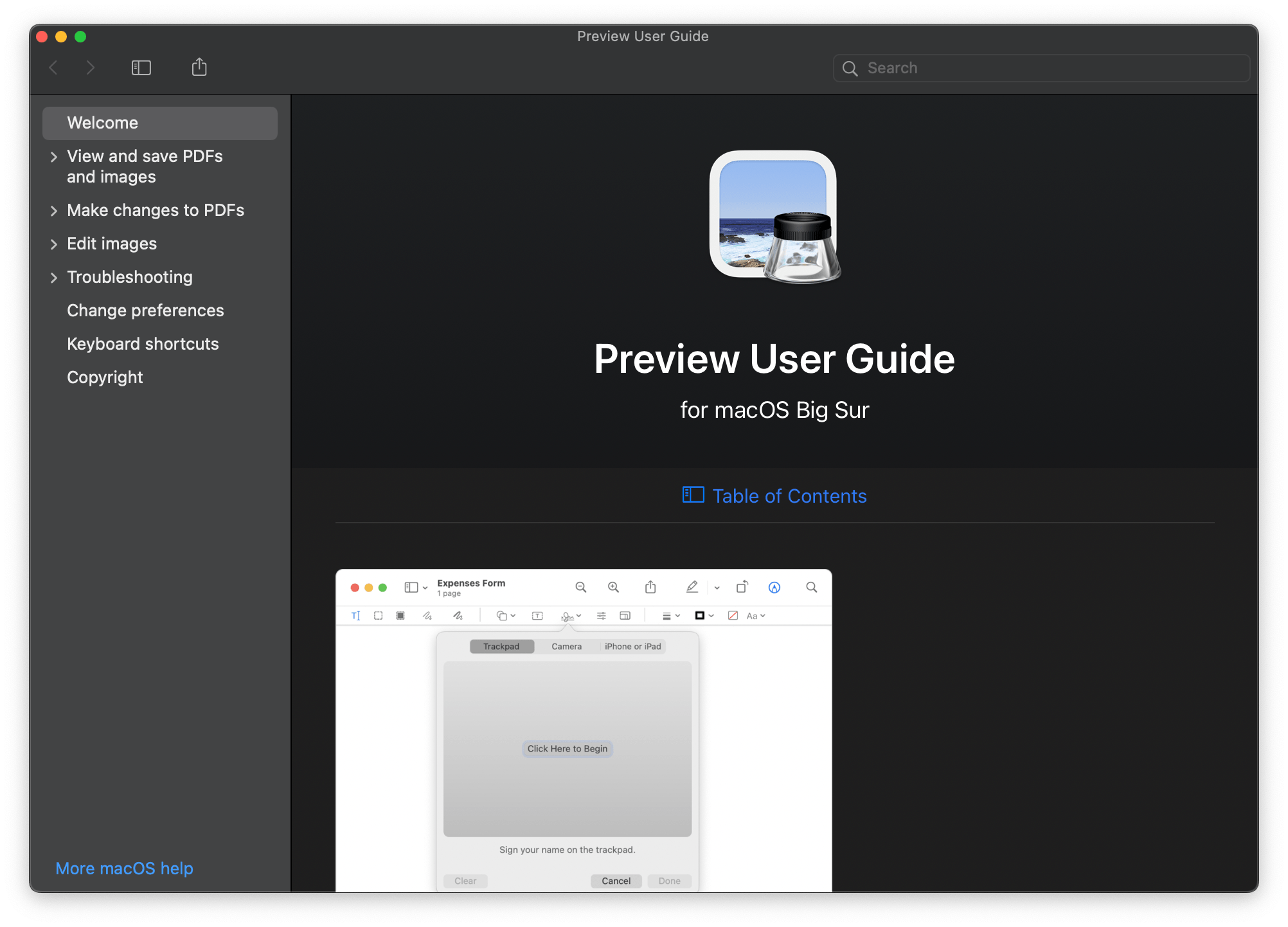This screenshot has width=1288, height=927.
Task: Select Keyboard shortcuts in the sidebar
Action: point(143,343)
